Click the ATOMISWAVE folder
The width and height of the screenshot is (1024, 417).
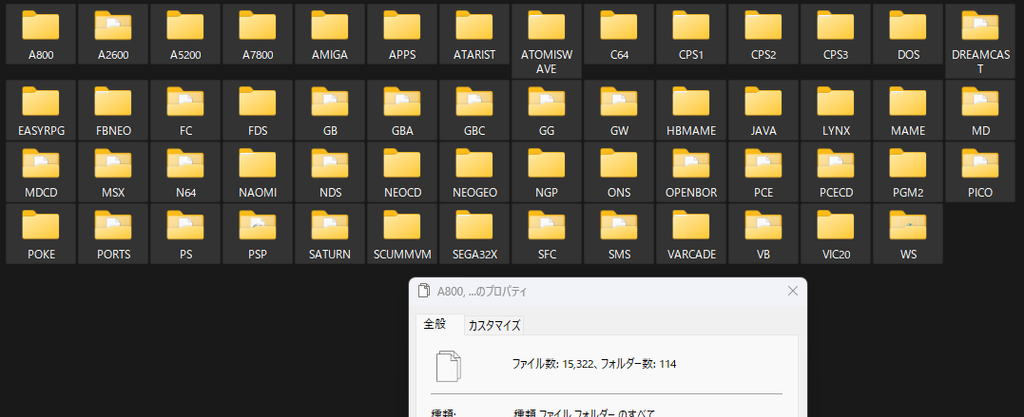click(x=547, y=41)
